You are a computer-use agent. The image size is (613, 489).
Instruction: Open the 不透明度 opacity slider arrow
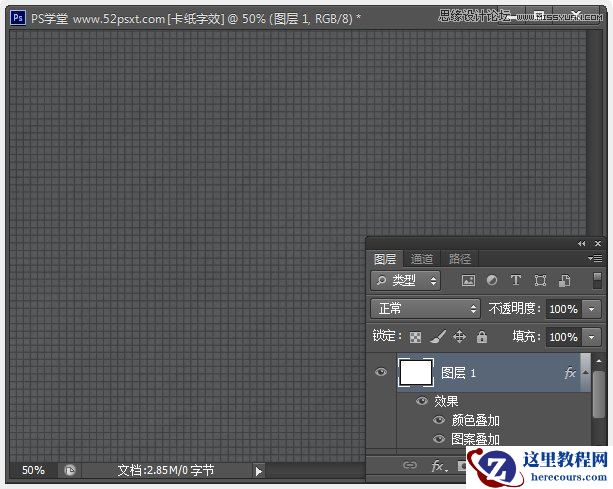(x=591, y=309)
